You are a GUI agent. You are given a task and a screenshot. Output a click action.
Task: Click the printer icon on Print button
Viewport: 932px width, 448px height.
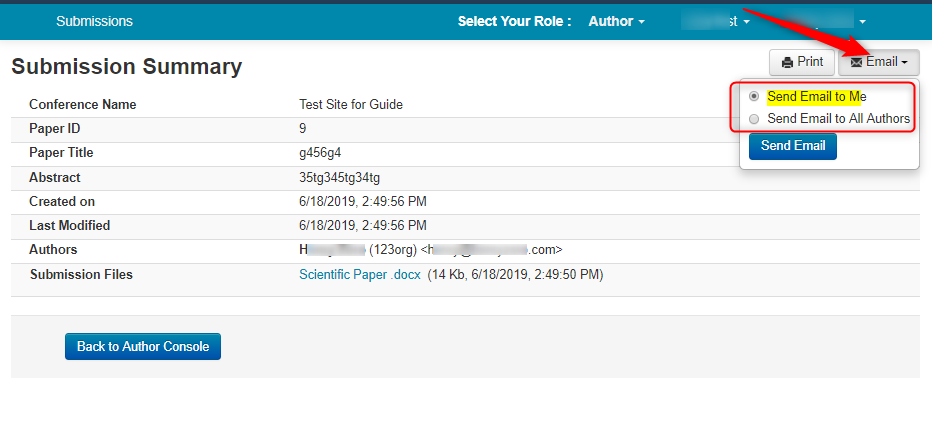click(787, 62)
